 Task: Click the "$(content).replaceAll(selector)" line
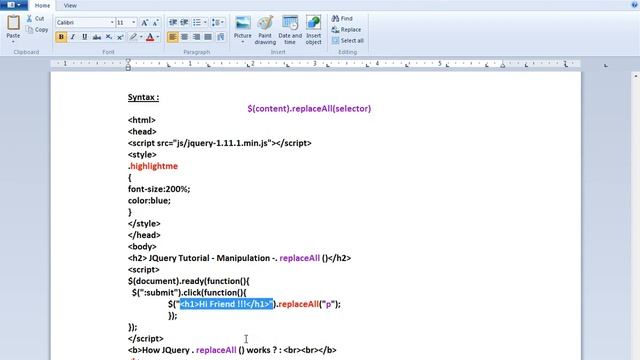[x=309, y=109]
